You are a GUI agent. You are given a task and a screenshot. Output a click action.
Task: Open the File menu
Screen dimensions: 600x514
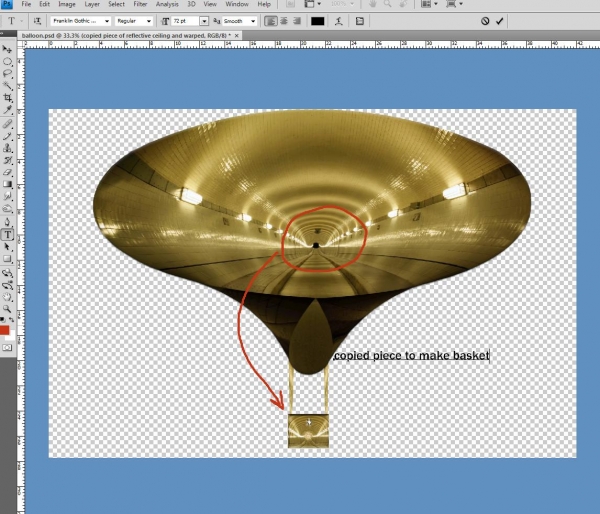(26, 4)
